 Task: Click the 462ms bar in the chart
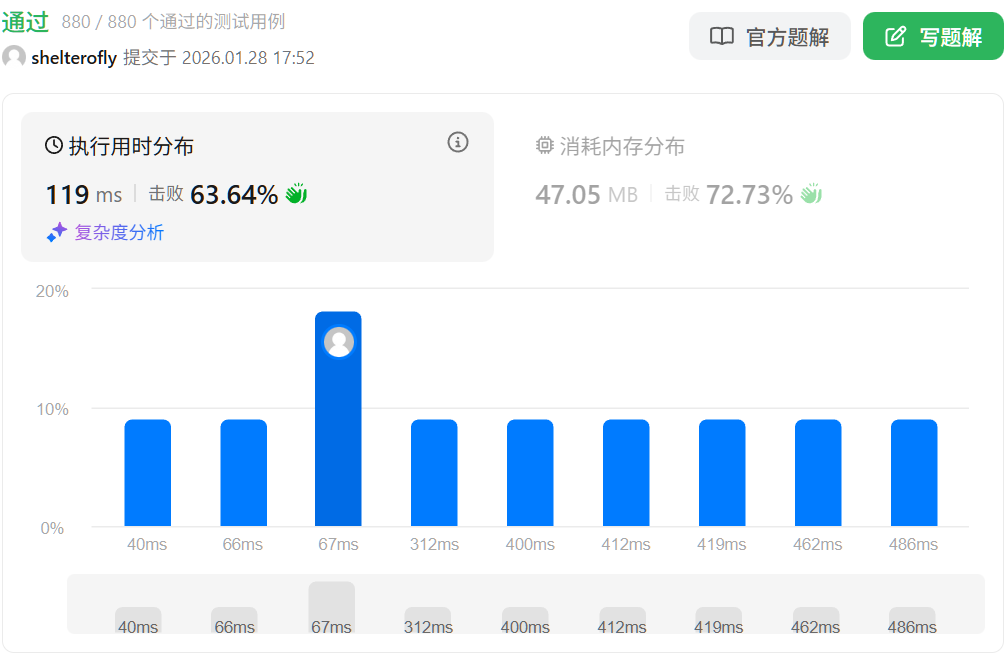click(x=818, y=473)
